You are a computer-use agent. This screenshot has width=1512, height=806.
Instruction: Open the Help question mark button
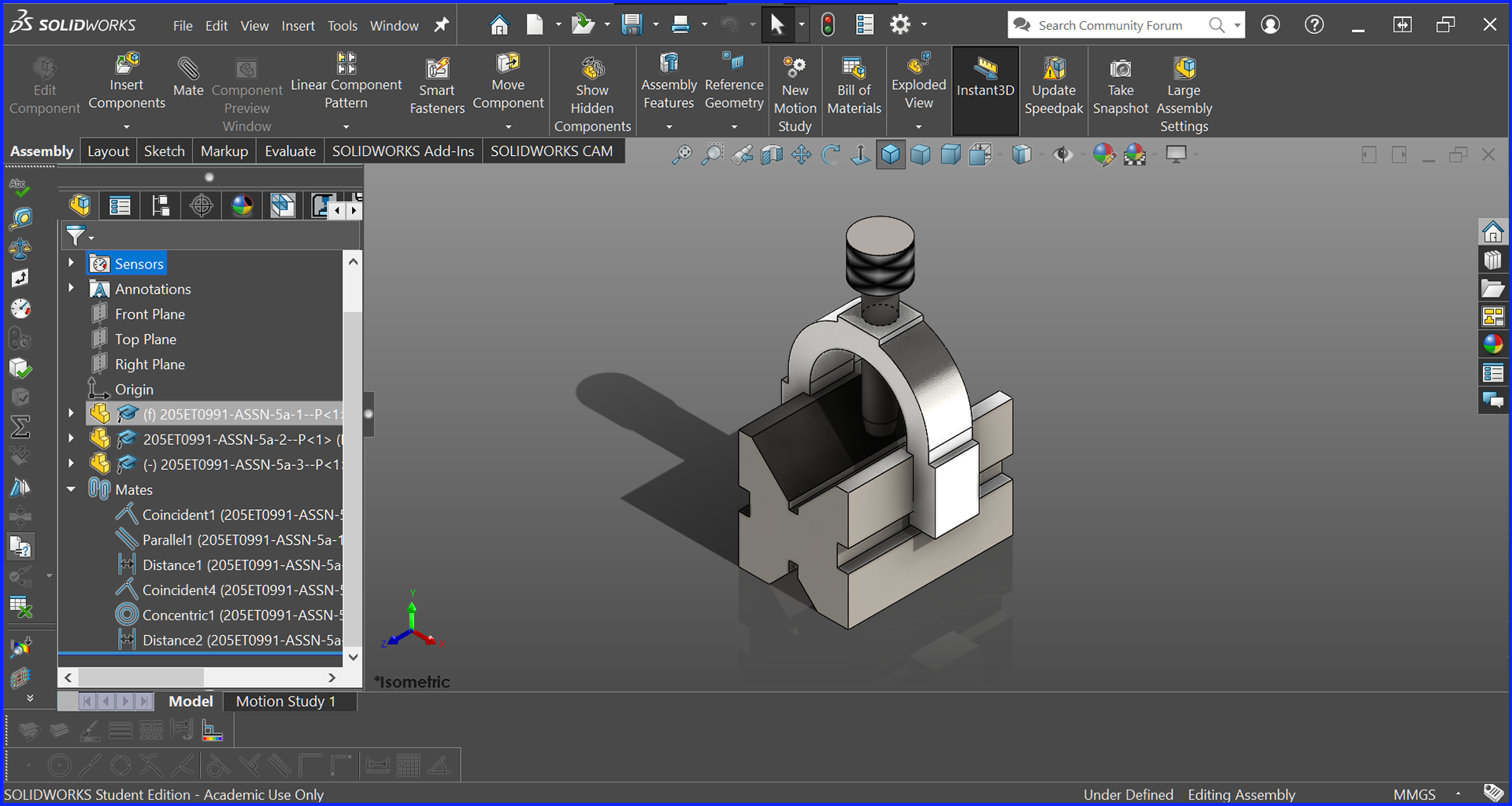pos(1314,25)
